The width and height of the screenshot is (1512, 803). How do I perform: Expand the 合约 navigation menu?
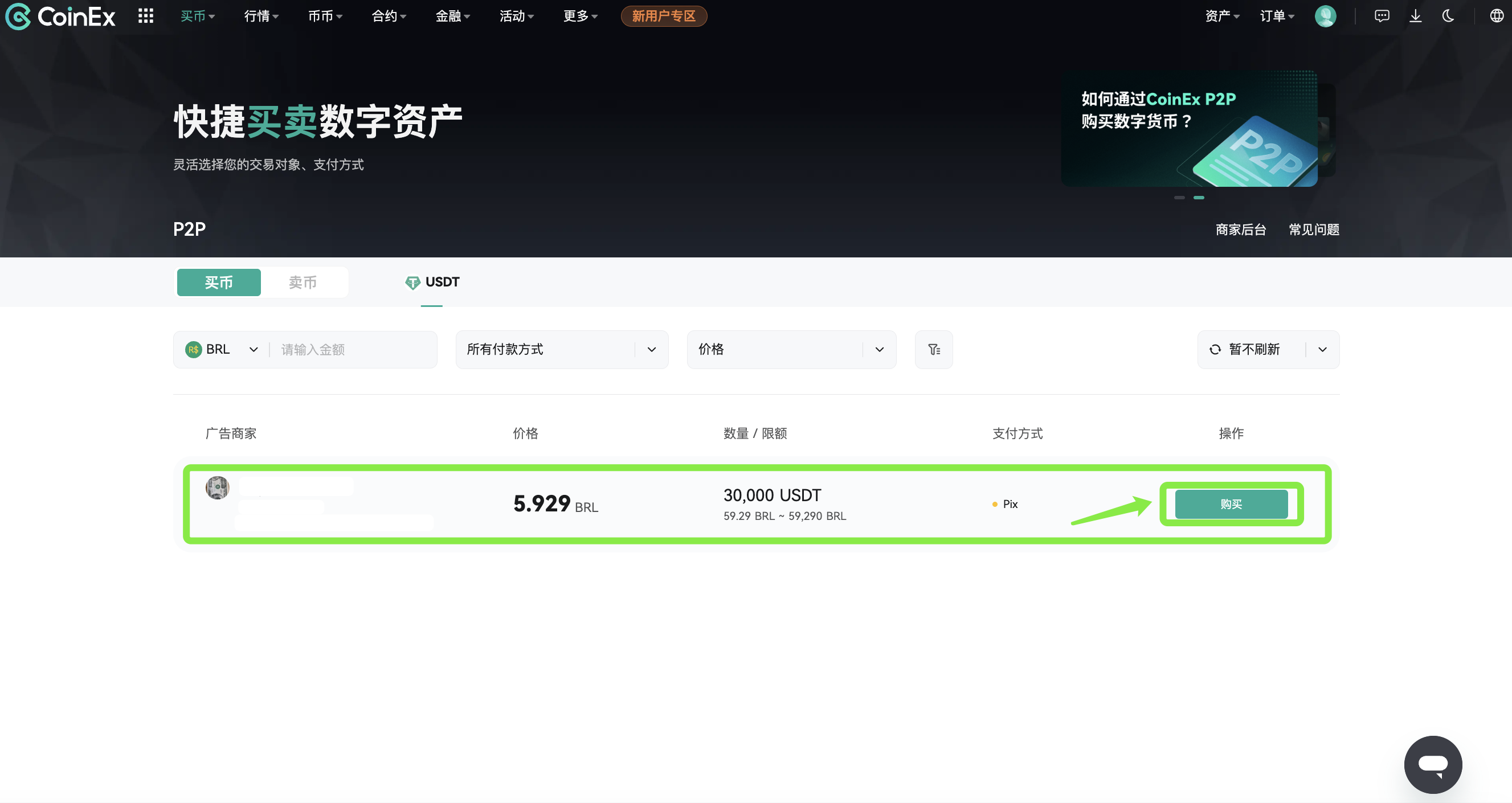coord(389,16)
